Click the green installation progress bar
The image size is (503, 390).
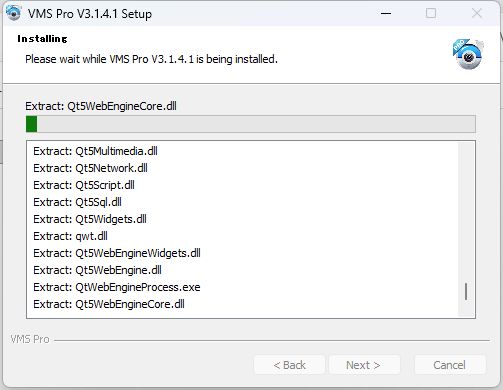251,124
